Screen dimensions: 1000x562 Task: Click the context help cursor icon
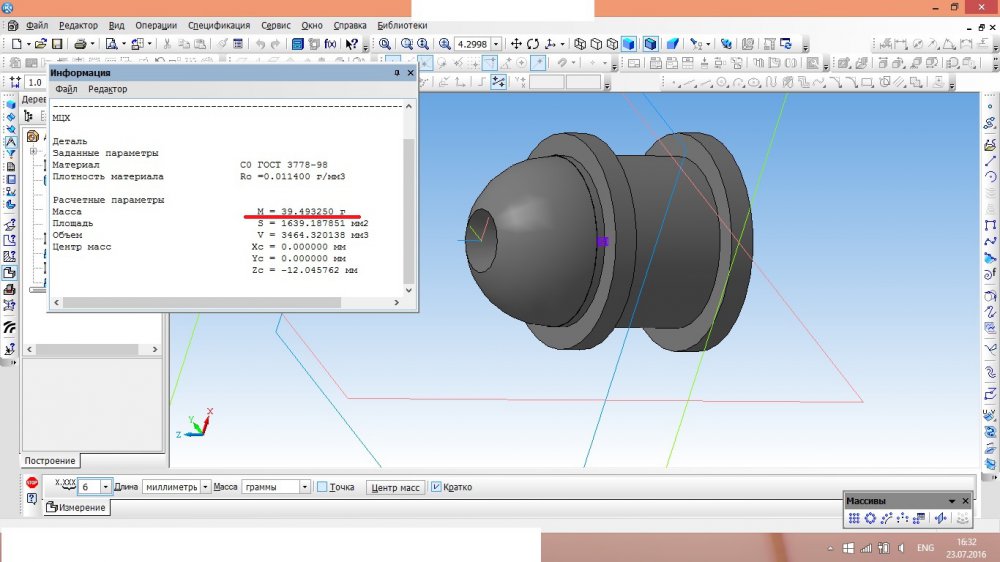pos(351,44)
